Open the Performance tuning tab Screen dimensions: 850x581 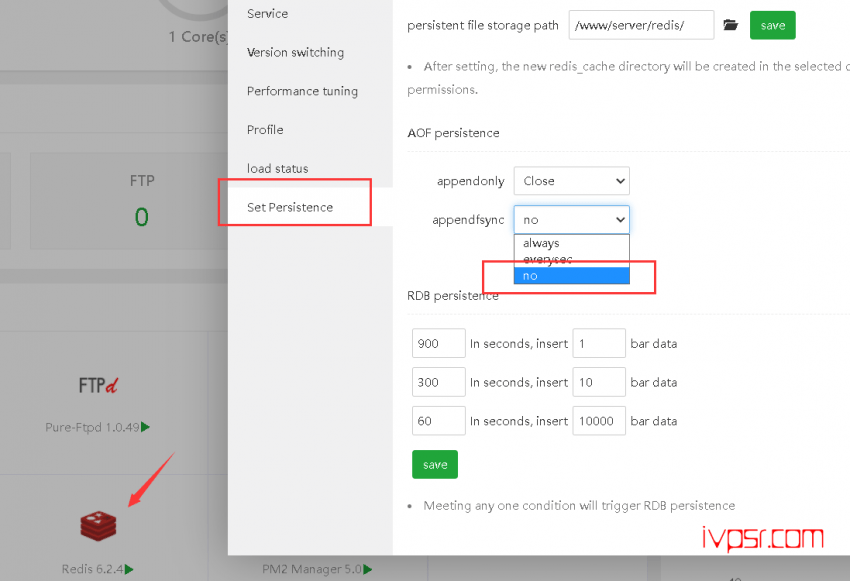302,91
